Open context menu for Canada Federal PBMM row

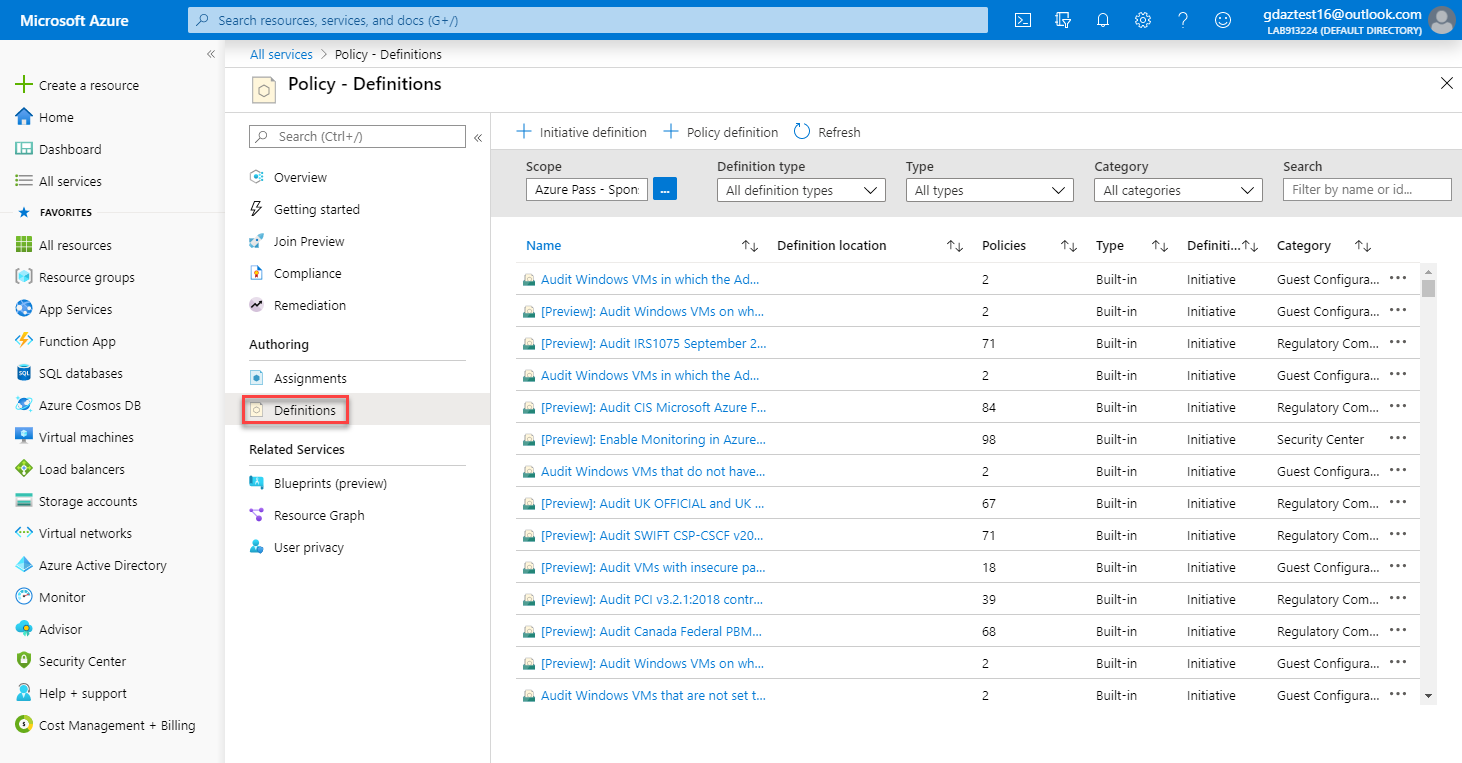[1398, 631]
